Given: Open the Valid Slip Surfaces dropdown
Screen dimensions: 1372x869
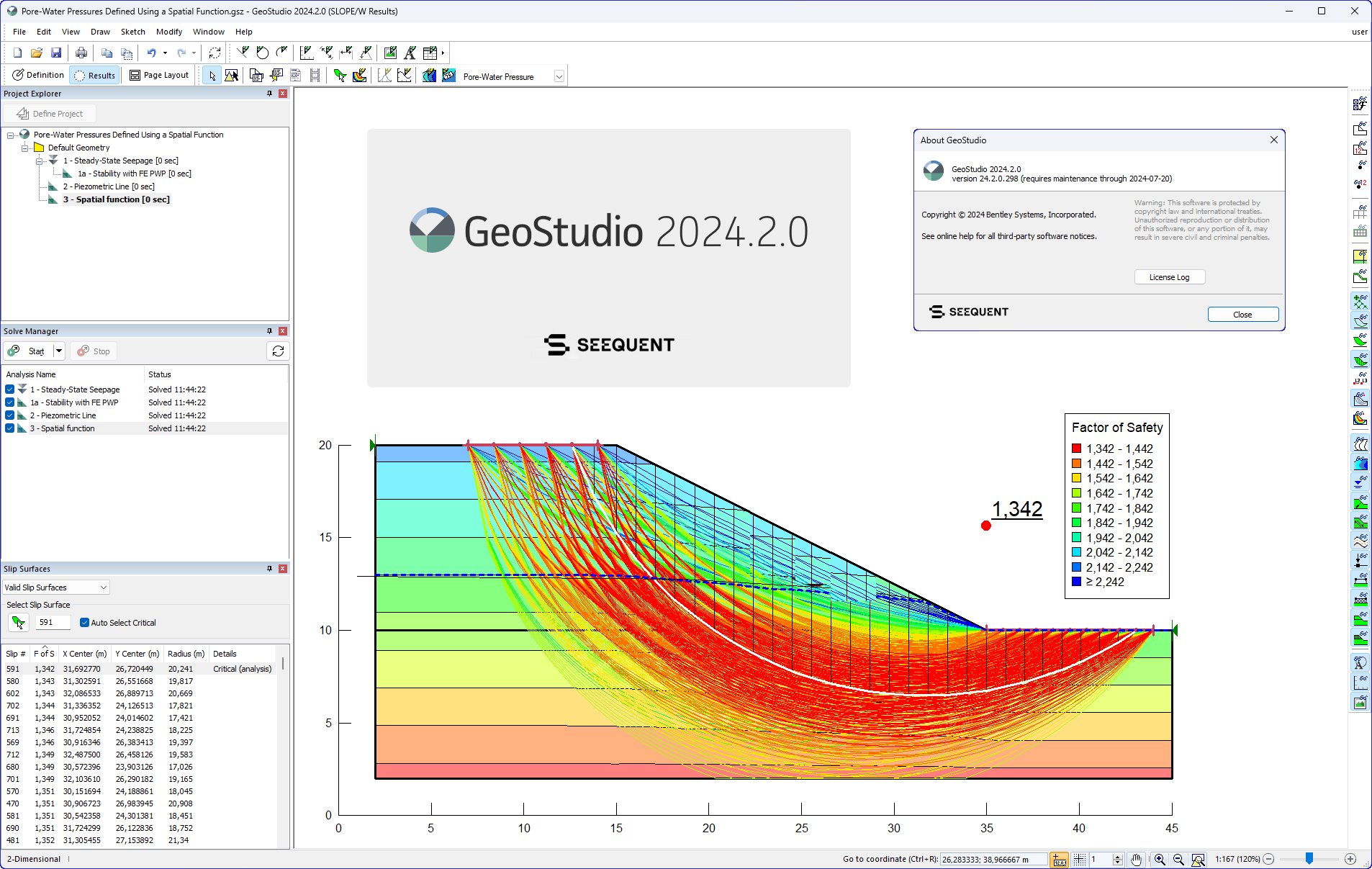Looking at the screenshot, I should tap(104, 587).
